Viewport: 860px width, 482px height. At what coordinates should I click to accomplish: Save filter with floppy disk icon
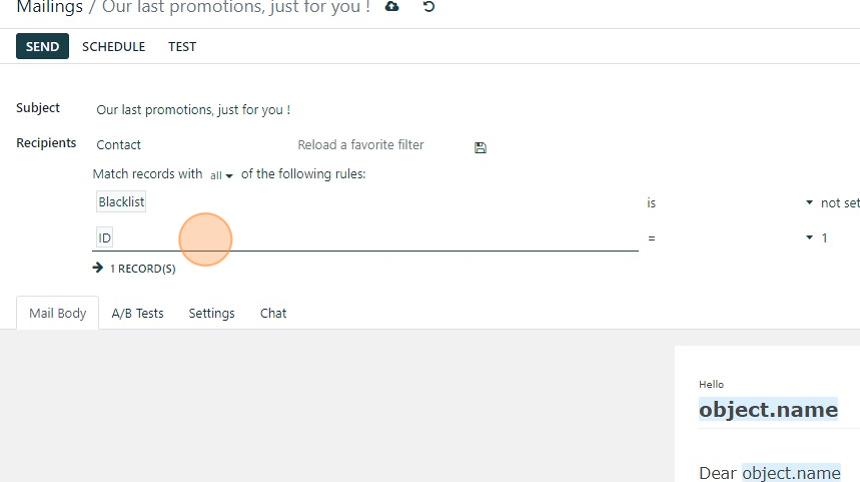pyautogui.click(x=480, y=148)
